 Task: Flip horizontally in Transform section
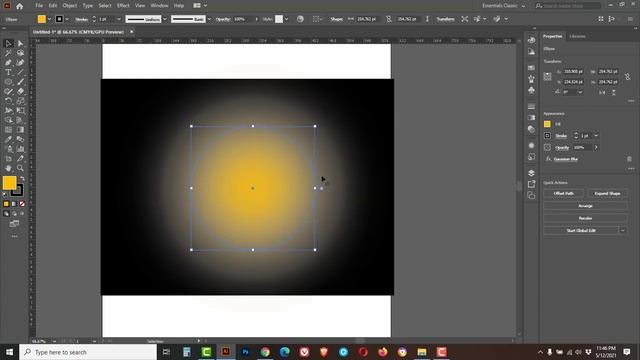(x=602, y=93)
